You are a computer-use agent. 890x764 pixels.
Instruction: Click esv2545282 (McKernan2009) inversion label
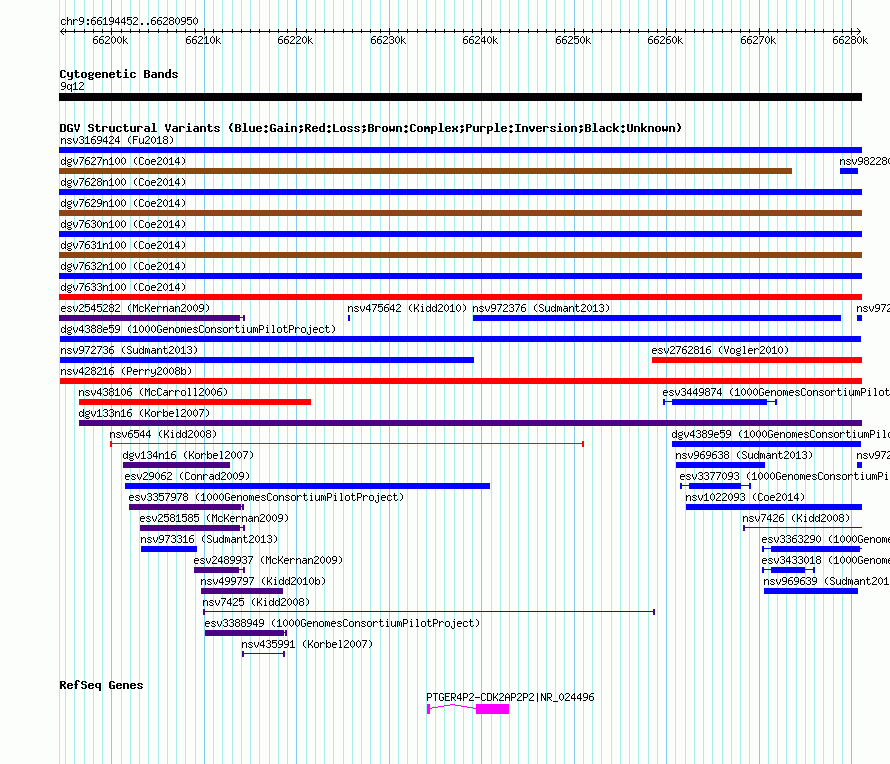coord(135,308)
